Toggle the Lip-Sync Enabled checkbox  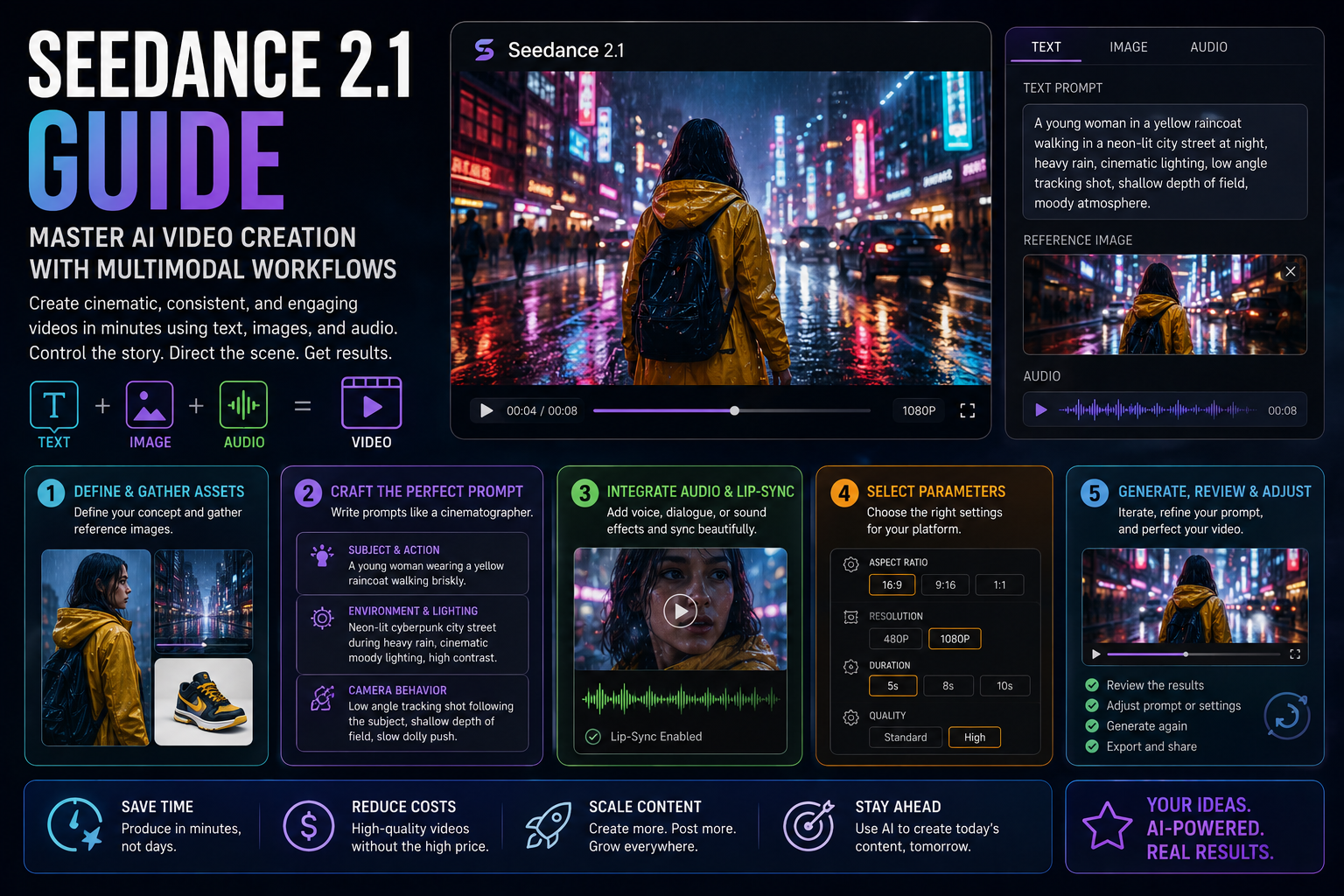coord(592,736)
